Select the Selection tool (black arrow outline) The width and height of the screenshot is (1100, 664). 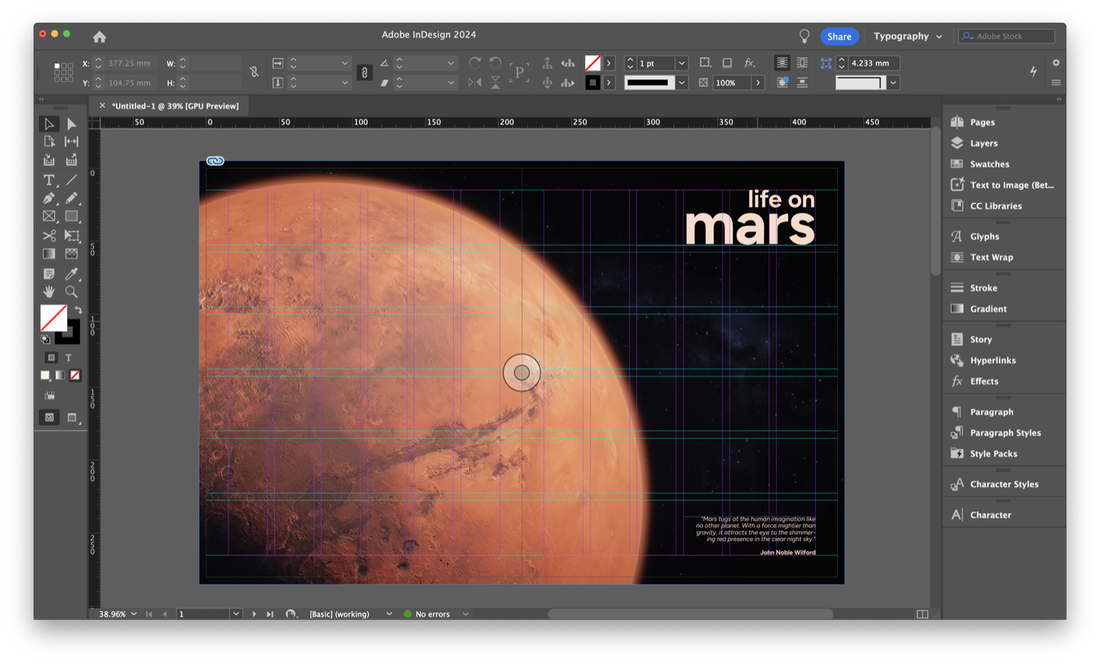[x=48, y=124]
